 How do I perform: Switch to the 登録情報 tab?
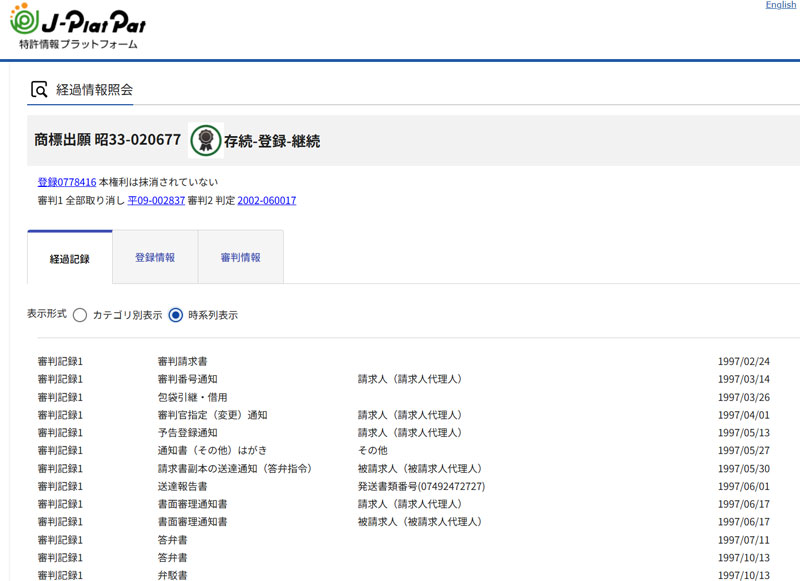click(155, 258)
